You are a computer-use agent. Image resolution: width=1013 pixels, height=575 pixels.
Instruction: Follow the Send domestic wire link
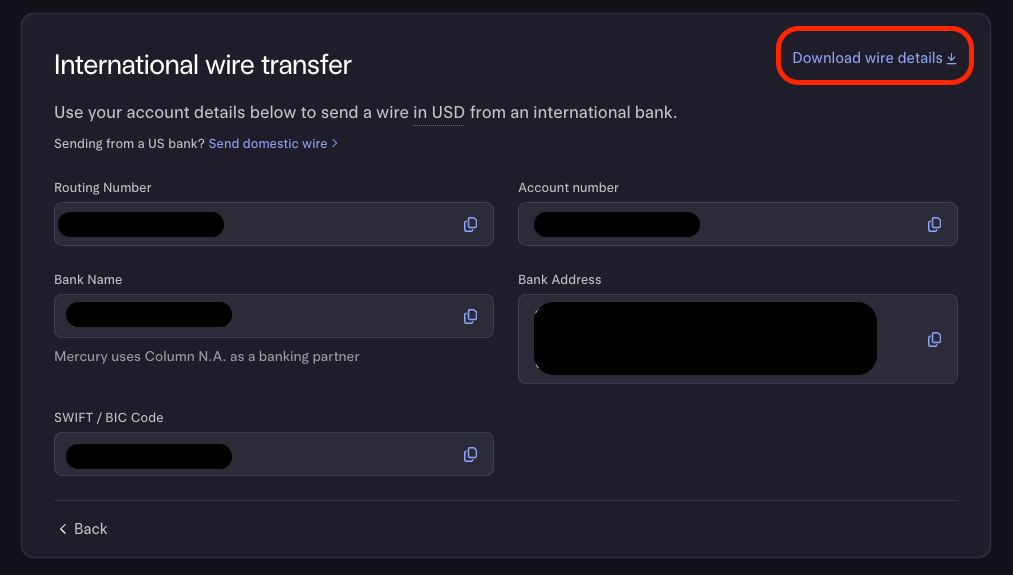click(268, 144)
